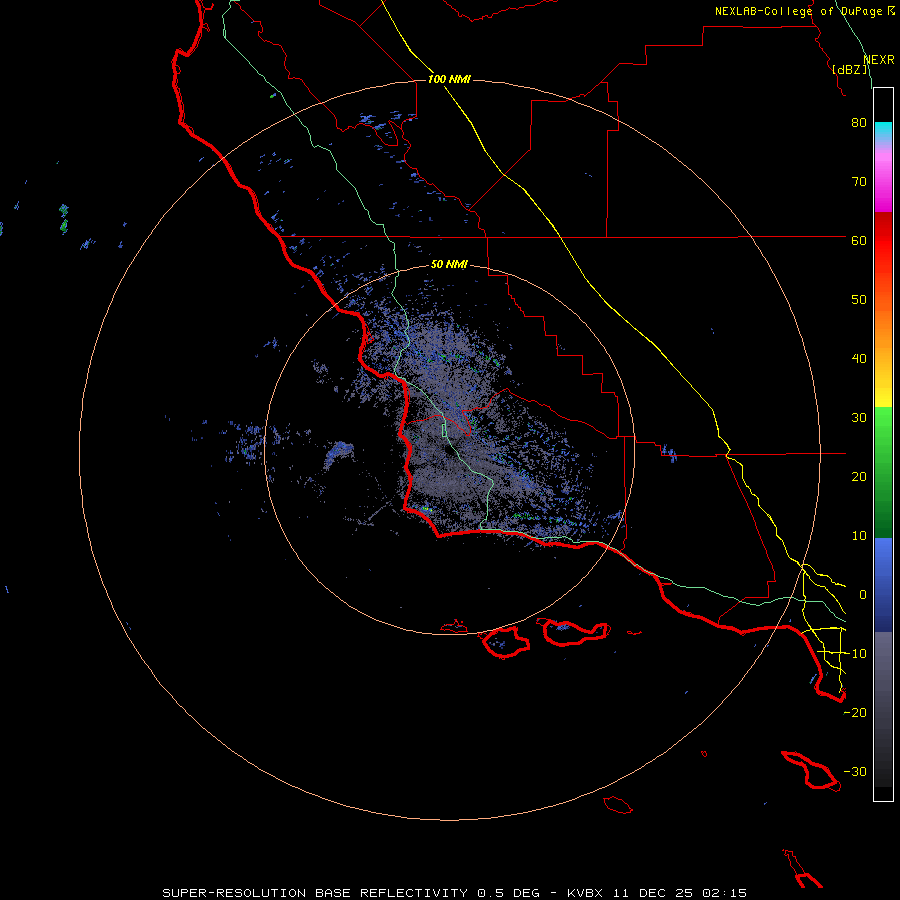Click the 0 value on the color scale
This screenshot has height=900, width=900.
pos(863,595)
